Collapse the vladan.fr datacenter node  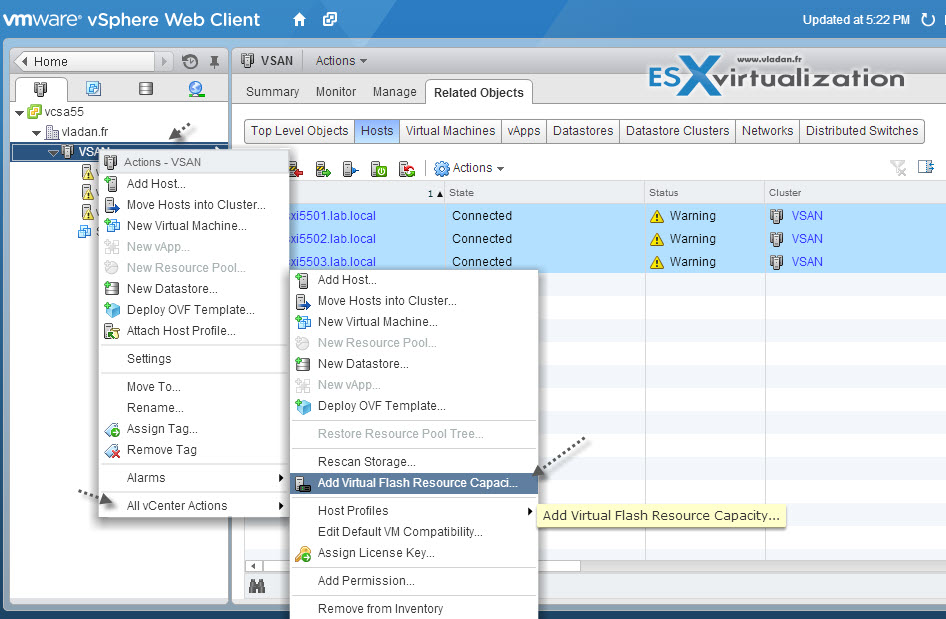point(37,133)
